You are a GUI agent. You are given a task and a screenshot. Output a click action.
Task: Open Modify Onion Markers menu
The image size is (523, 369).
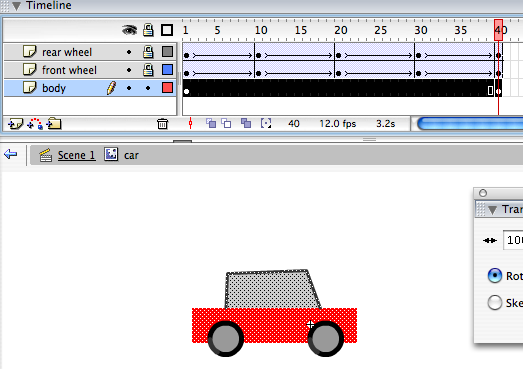pyautogui.click(x=266, y=123)
